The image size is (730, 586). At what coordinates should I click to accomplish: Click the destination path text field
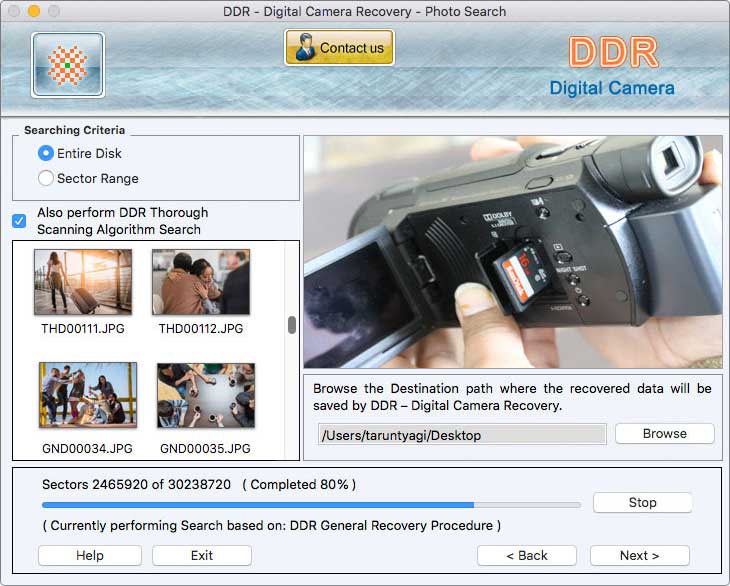461,435
